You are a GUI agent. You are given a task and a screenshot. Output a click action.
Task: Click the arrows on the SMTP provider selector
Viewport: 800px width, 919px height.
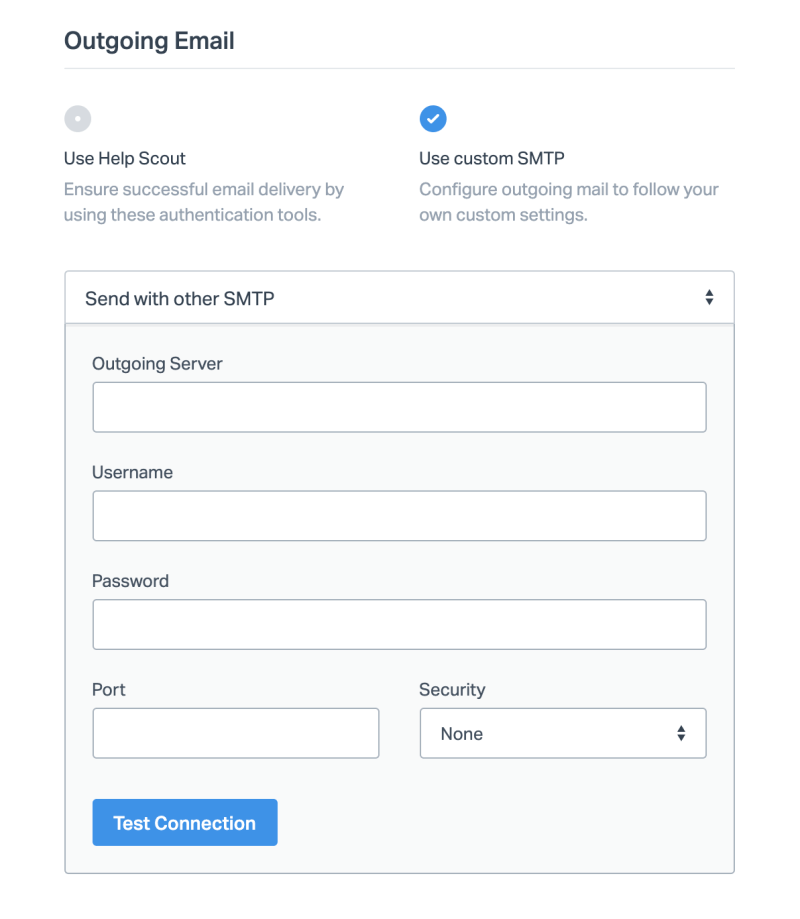(708, 298)
